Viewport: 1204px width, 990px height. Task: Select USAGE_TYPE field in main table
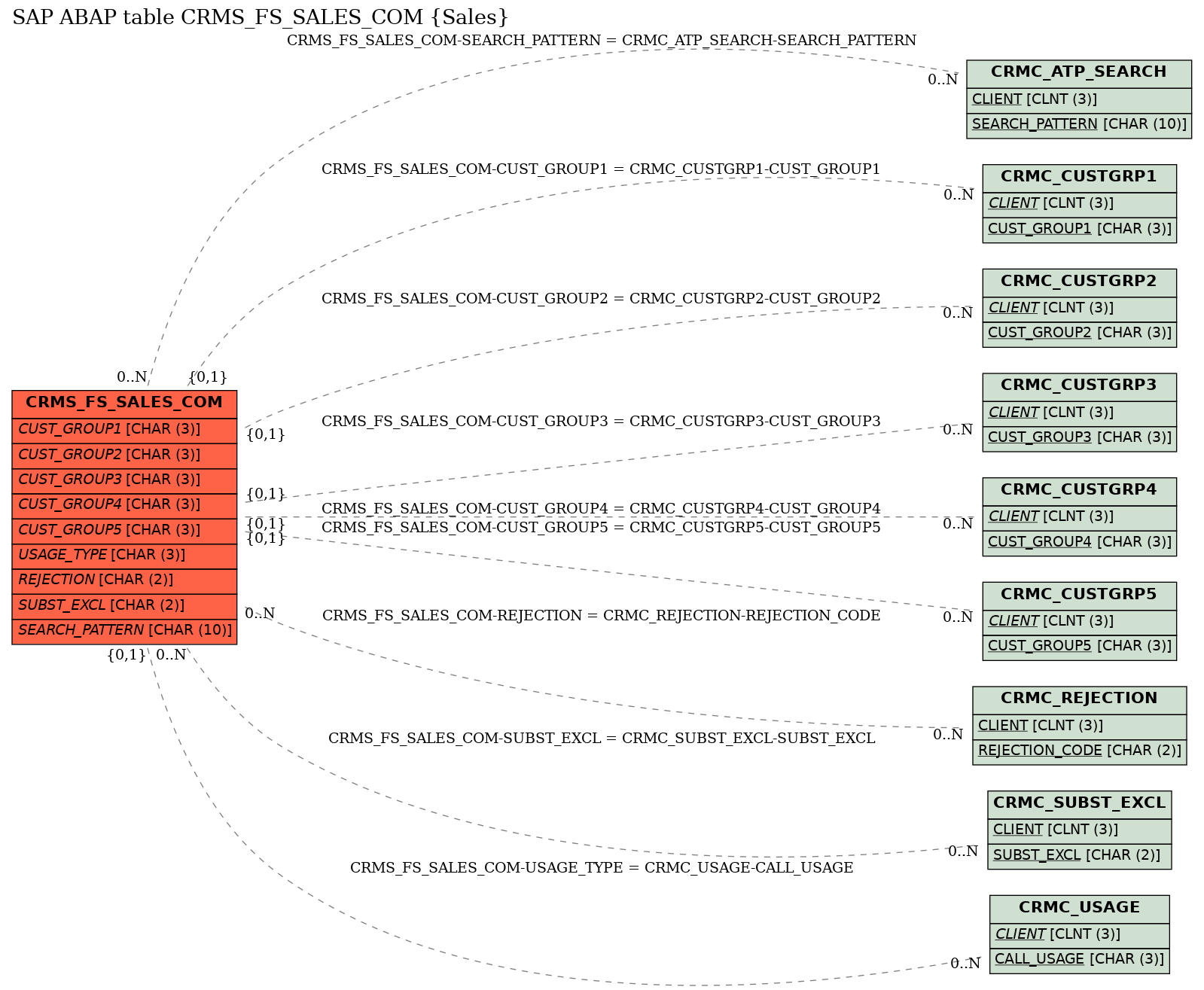click(x=124, y=556)
